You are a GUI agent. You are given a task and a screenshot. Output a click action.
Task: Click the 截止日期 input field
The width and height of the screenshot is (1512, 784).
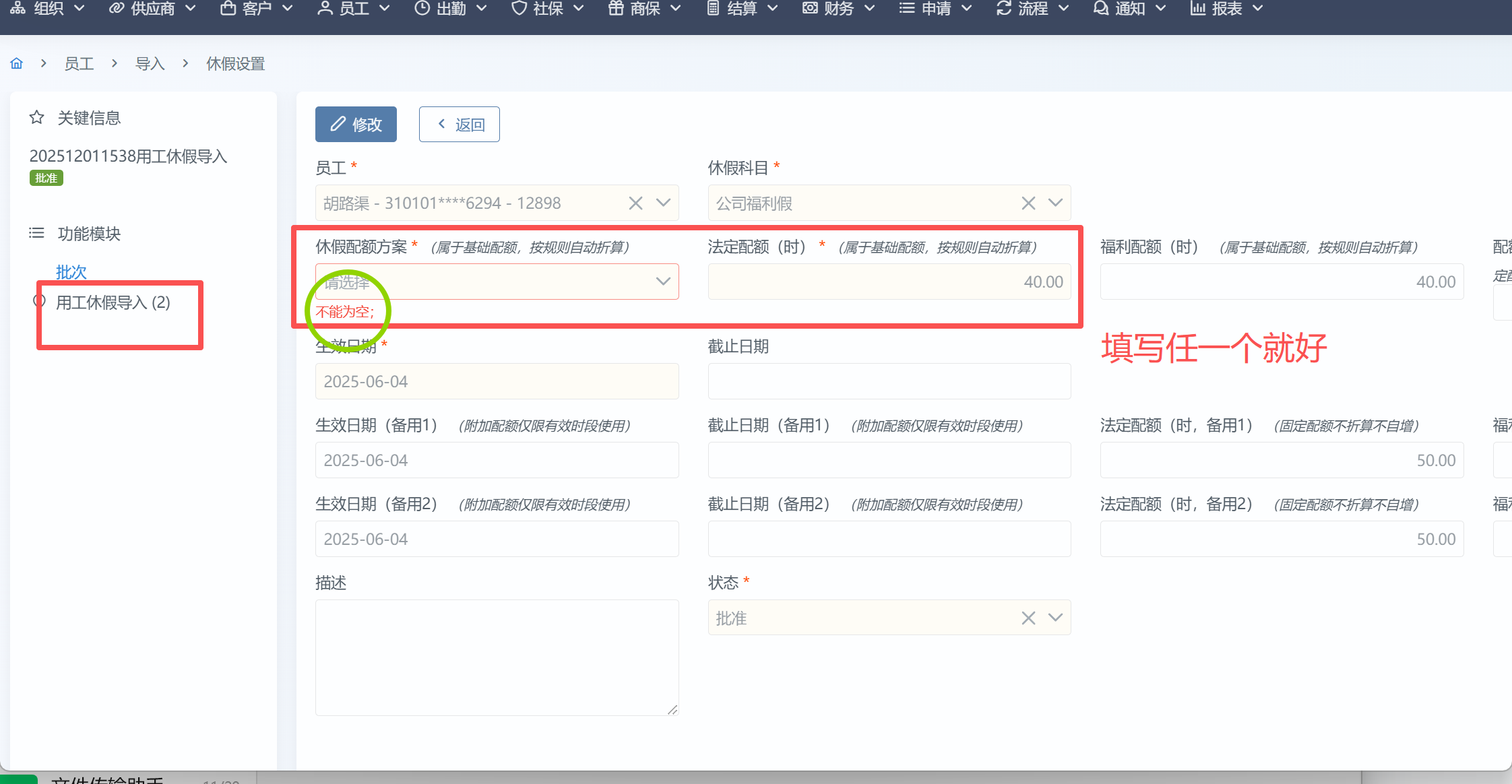[889, 381]
